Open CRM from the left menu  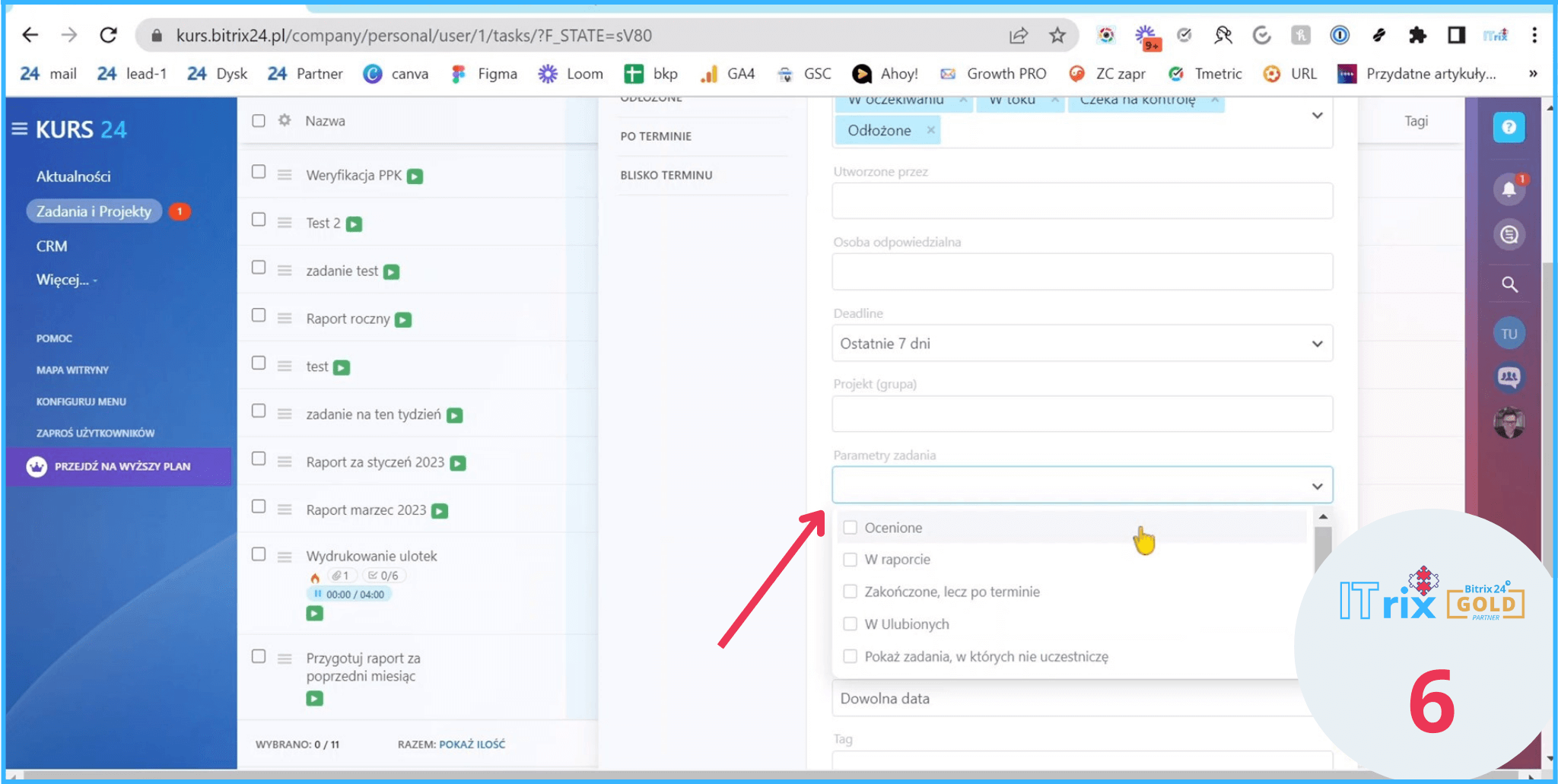[x=52, y=246]
